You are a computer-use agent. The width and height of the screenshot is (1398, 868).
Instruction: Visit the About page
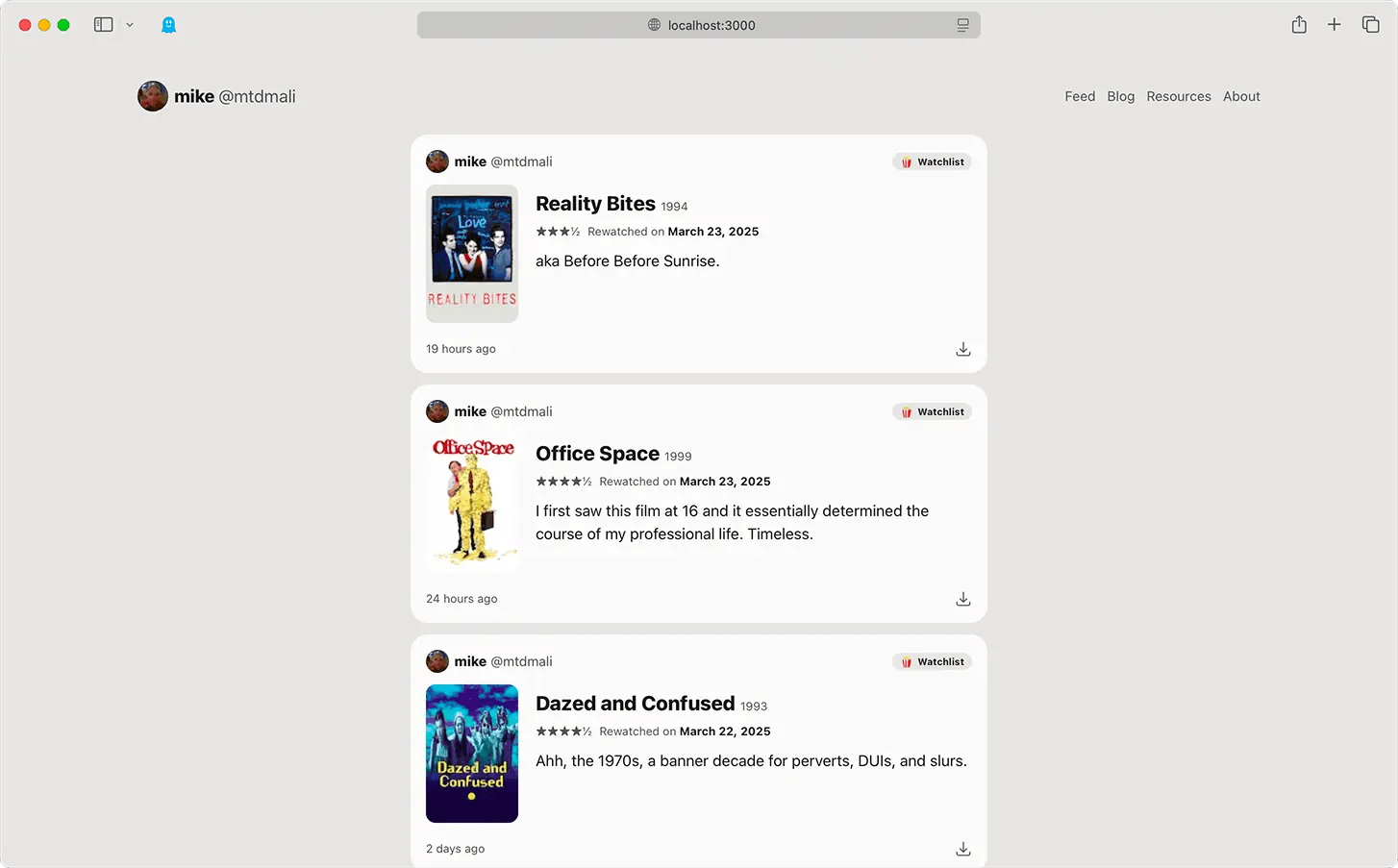point(1241,96)
